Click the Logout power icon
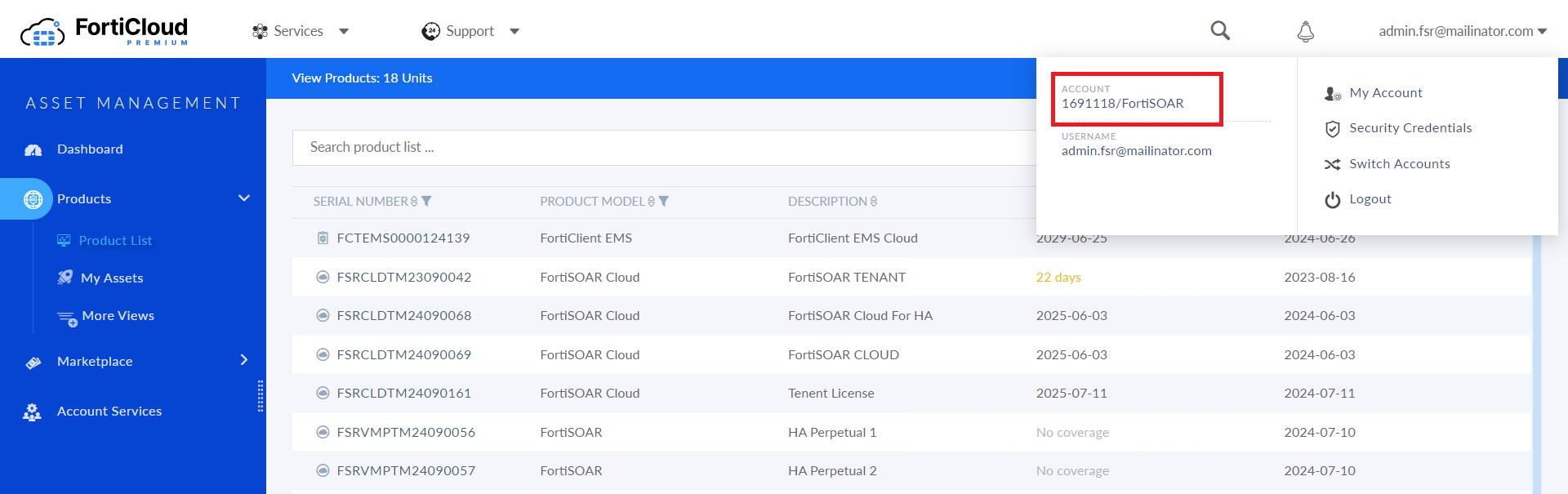1568x494 pixels. click(1332, 199)
